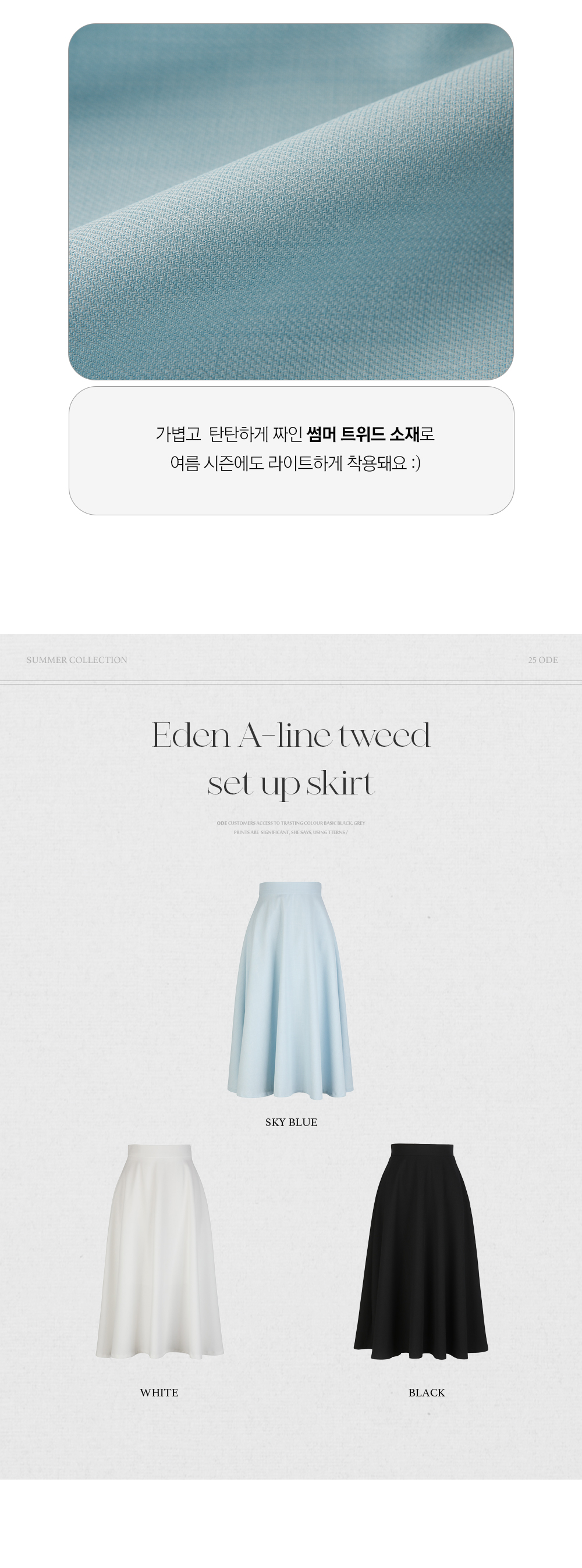Click the hem of the black skirt
The image size is (582, 1568).
point(421,1352)
